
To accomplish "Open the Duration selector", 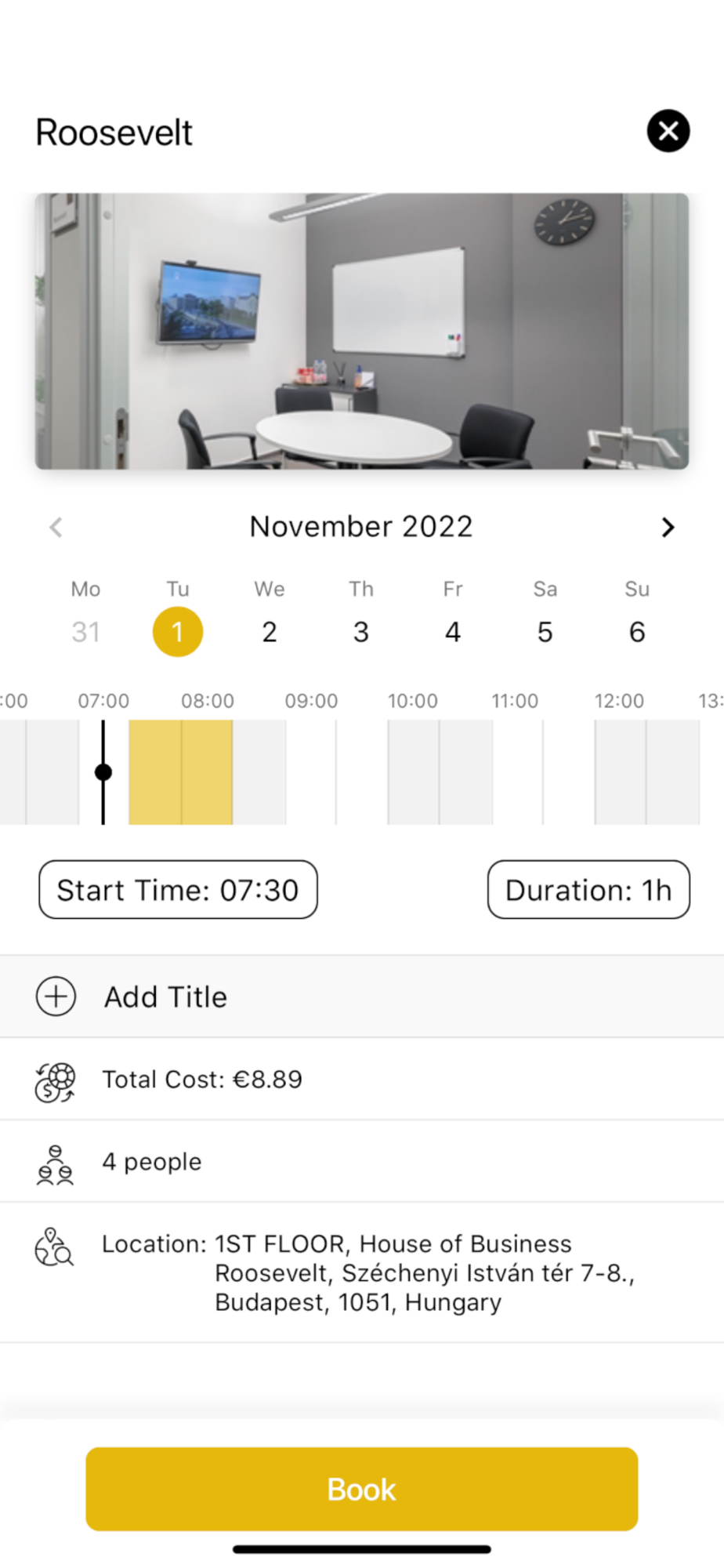I will point(588,890).
